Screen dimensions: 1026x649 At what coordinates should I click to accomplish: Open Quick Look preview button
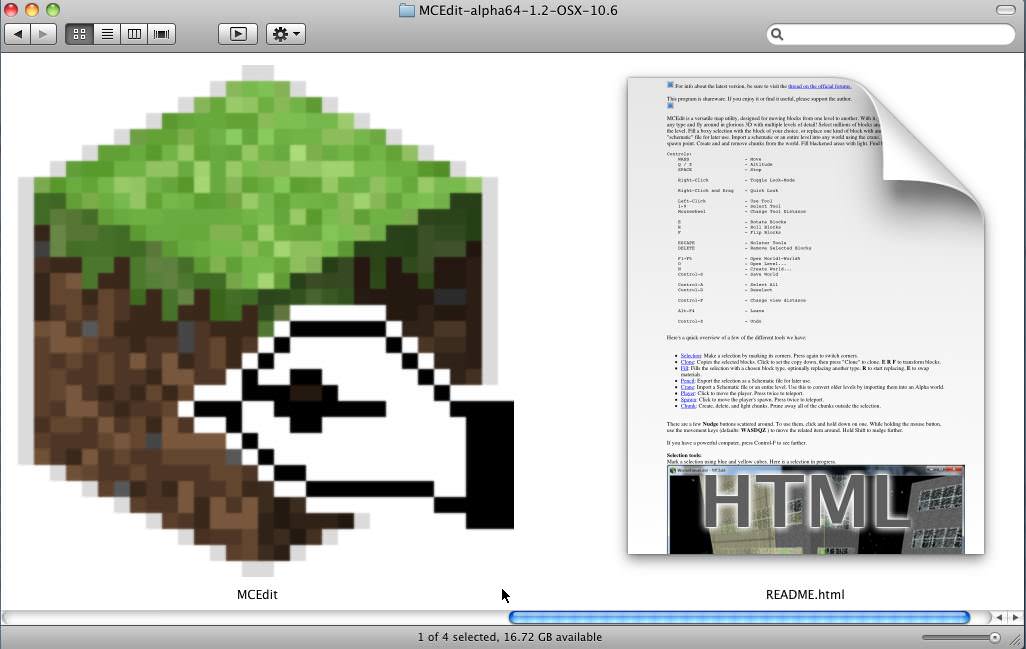click(238, 34)
